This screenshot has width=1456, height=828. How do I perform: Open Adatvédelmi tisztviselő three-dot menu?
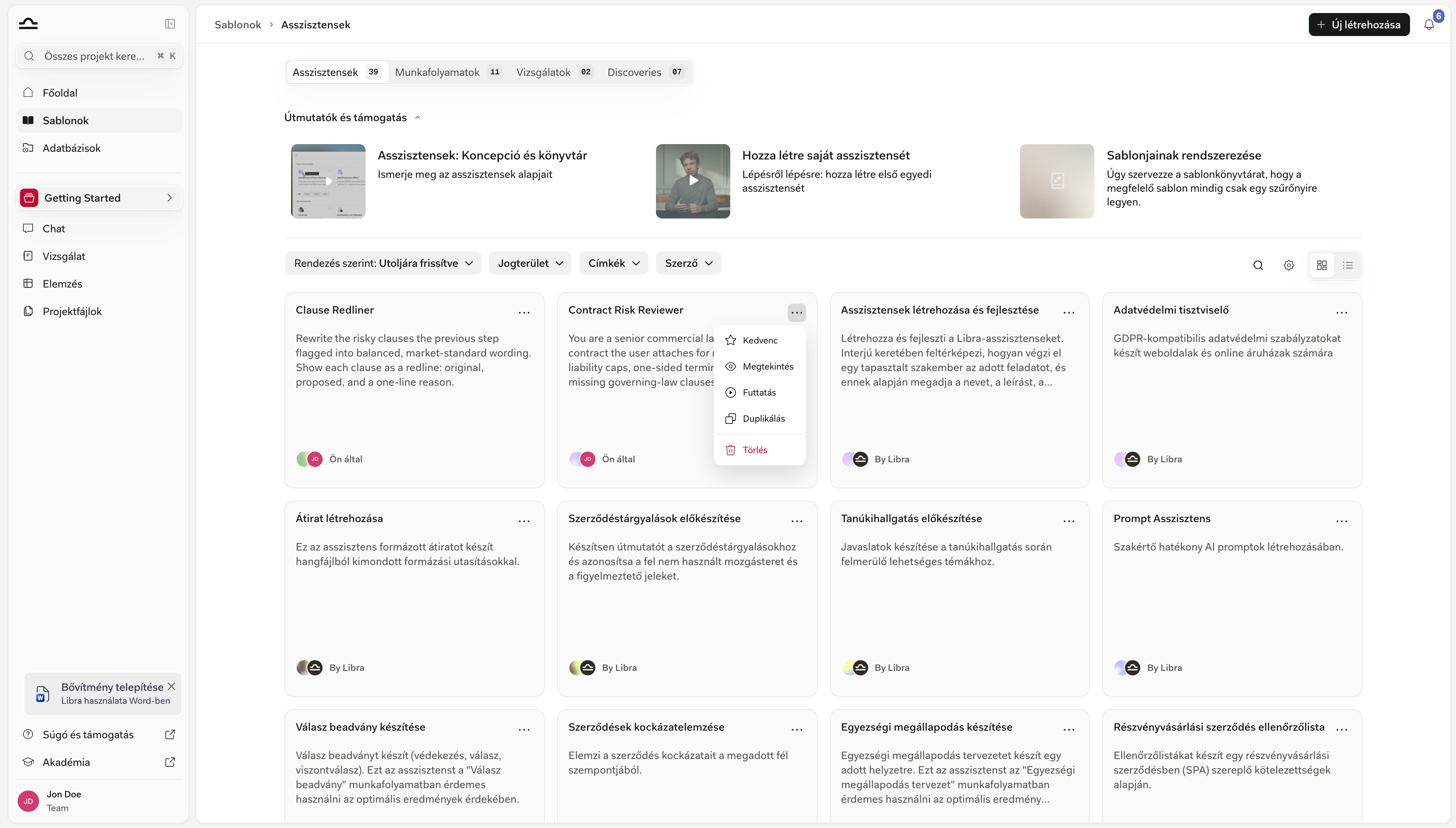[1342, 312]
